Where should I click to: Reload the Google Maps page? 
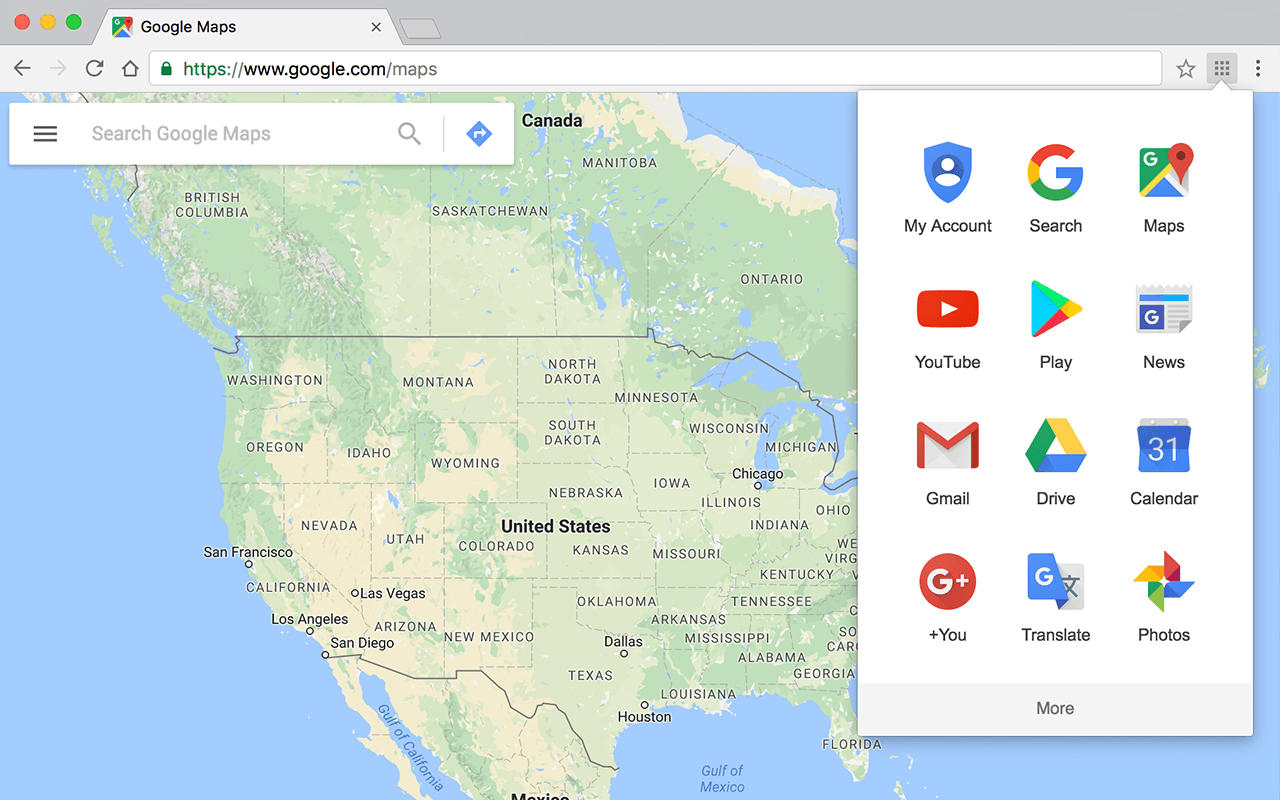94,69
